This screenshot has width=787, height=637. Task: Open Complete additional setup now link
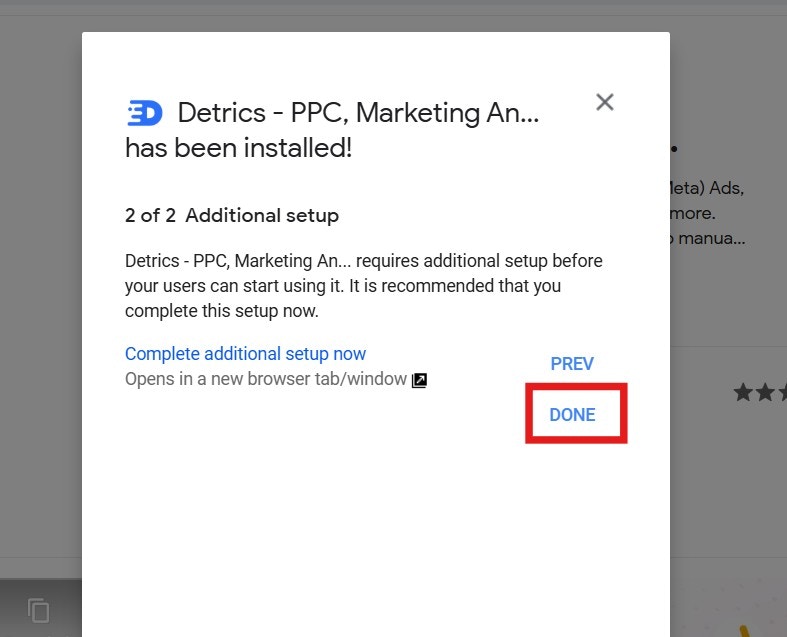pos(245,354)
